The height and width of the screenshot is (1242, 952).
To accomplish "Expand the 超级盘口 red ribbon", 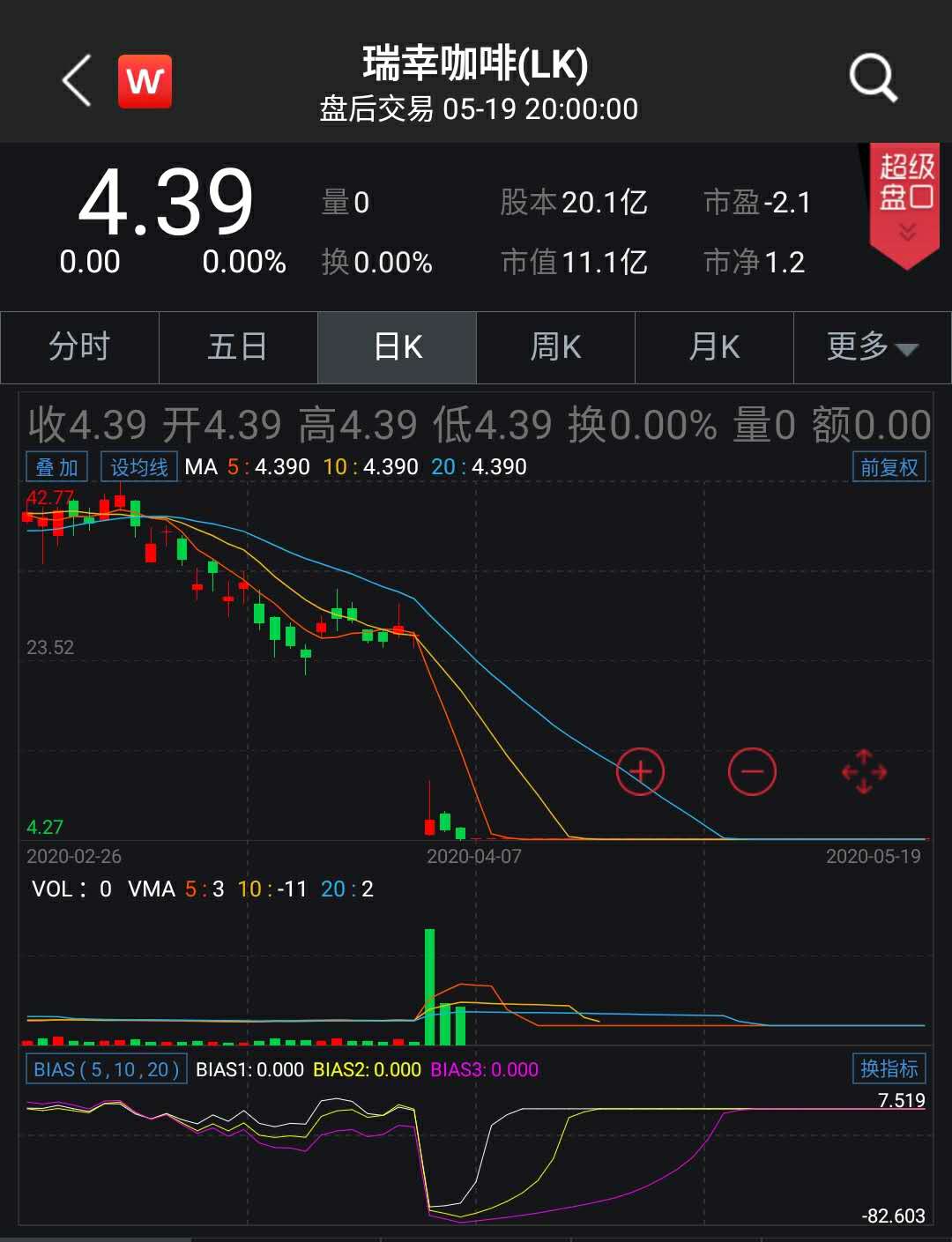I will (x=906, y=205).
